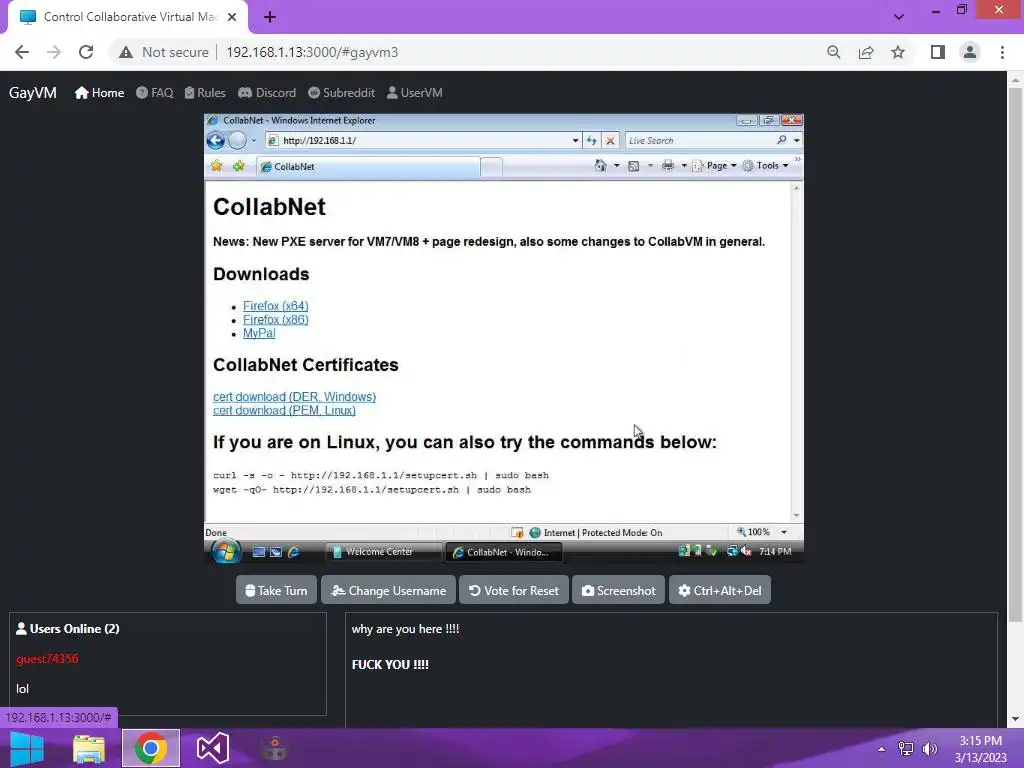
Task: Expand the IE 100% zoom dropdown
Action: click(784, 532)
